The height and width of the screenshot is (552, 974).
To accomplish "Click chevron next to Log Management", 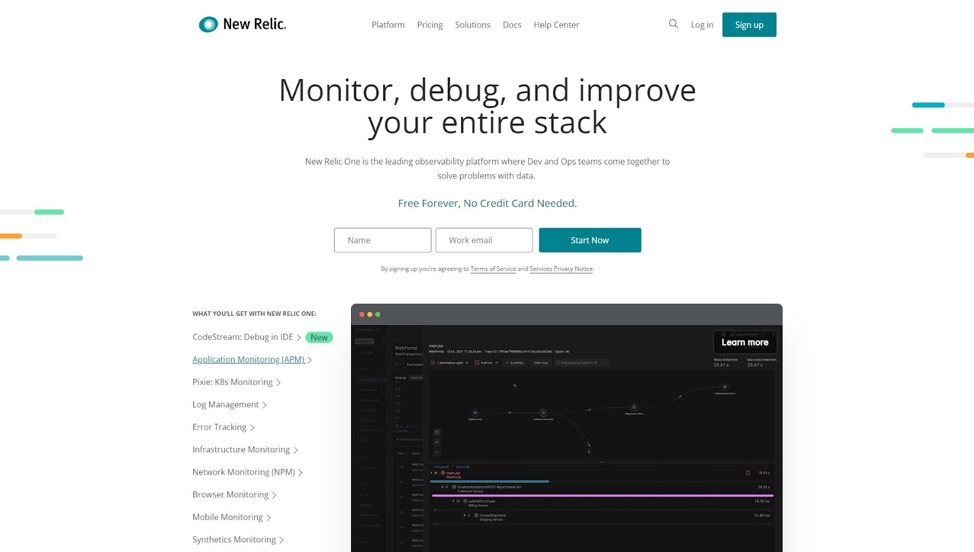I will (265, 405).
